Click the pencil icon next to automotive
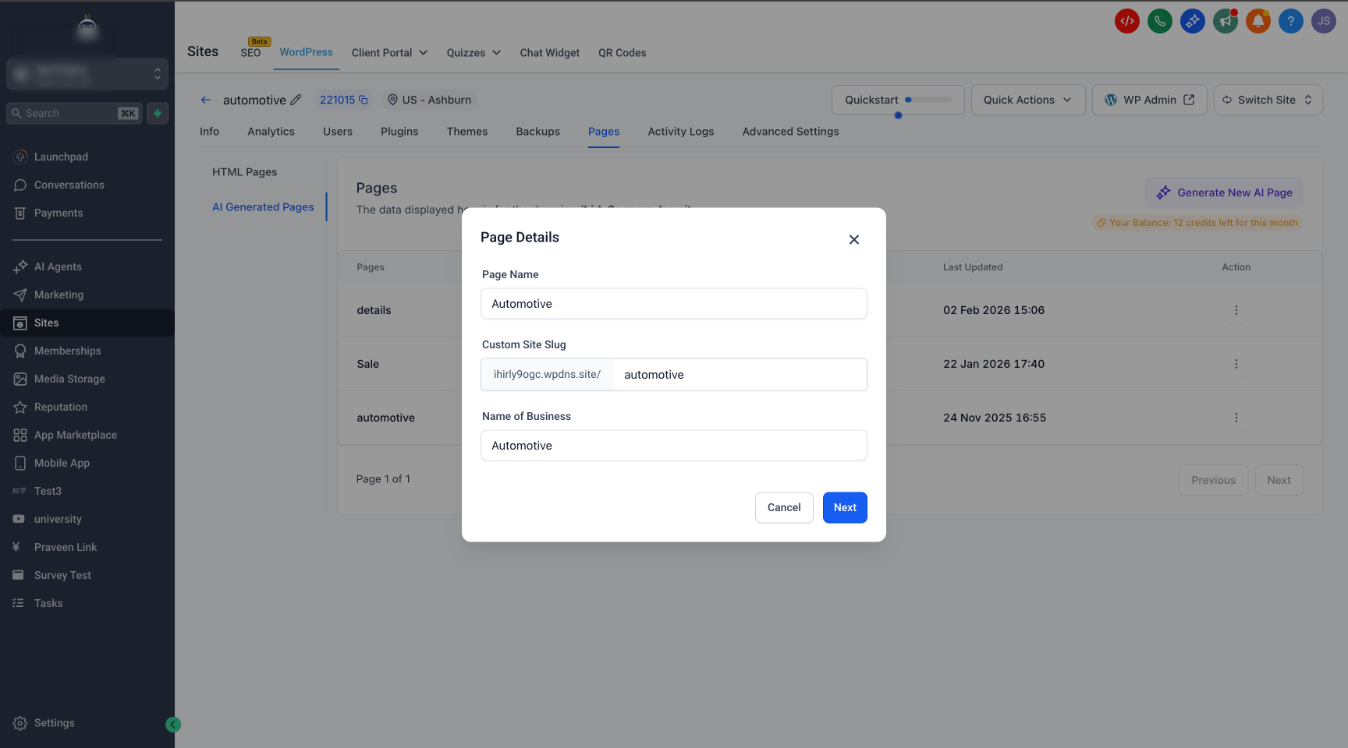Viewport: 1348px width, 748px height. [x=295, y=100]
